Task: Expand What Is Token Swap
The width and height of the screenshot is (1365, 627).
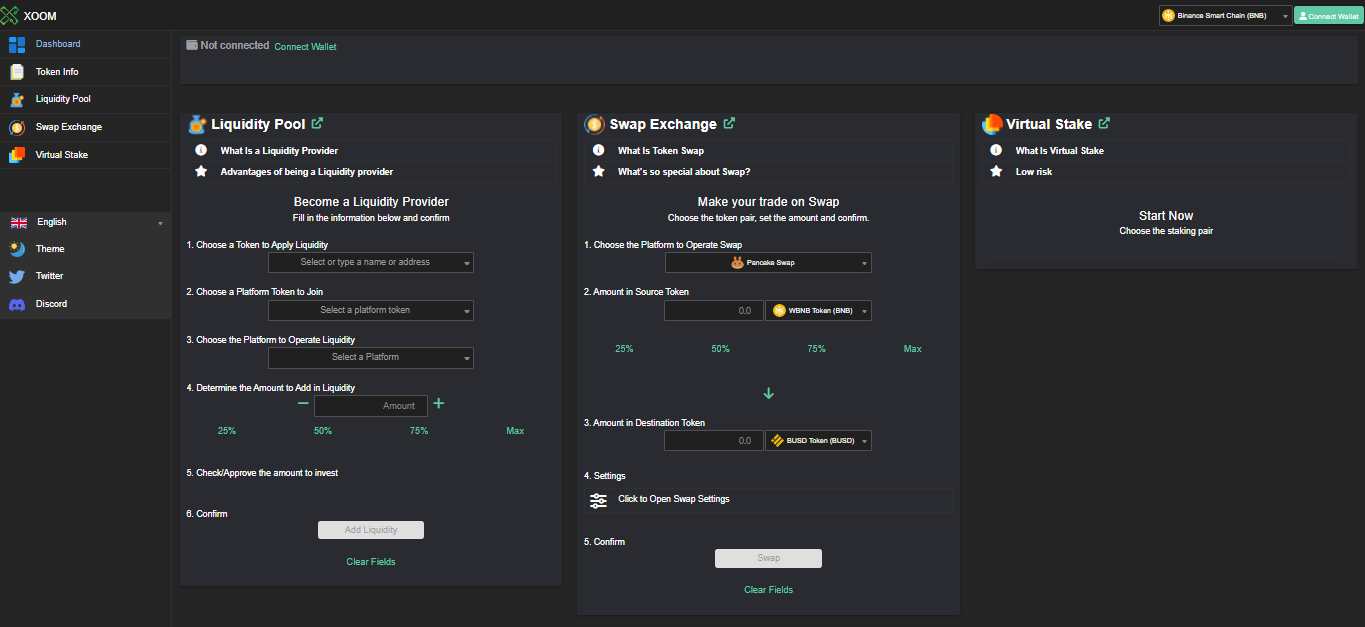Action: pyautogui.click(x=768, y=150)
